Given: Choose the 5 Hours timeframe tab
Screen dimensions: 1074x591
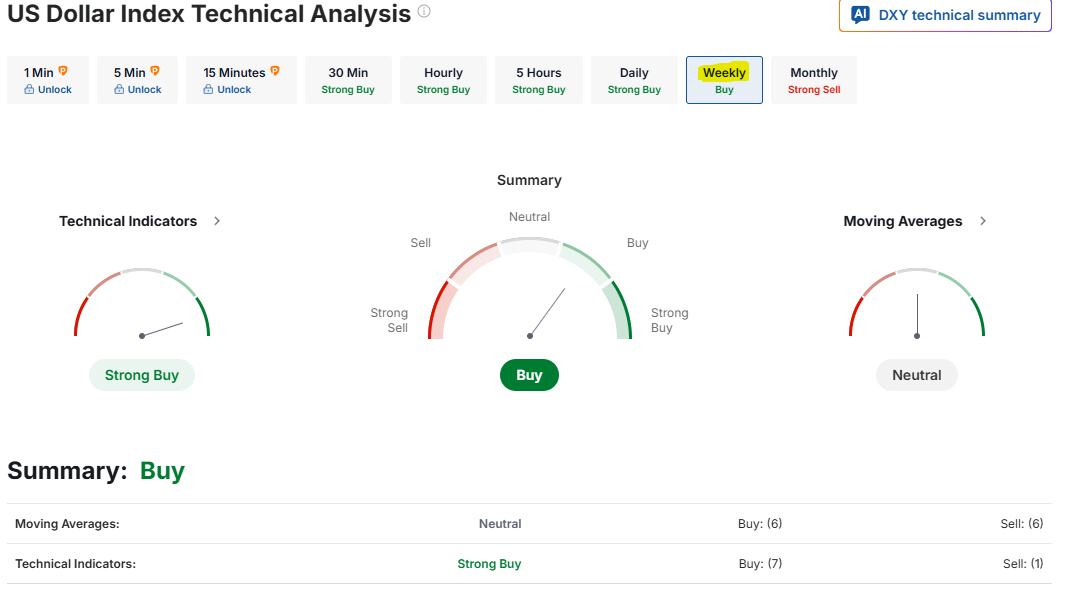Looking at the screenshot, I should point(538,80).
